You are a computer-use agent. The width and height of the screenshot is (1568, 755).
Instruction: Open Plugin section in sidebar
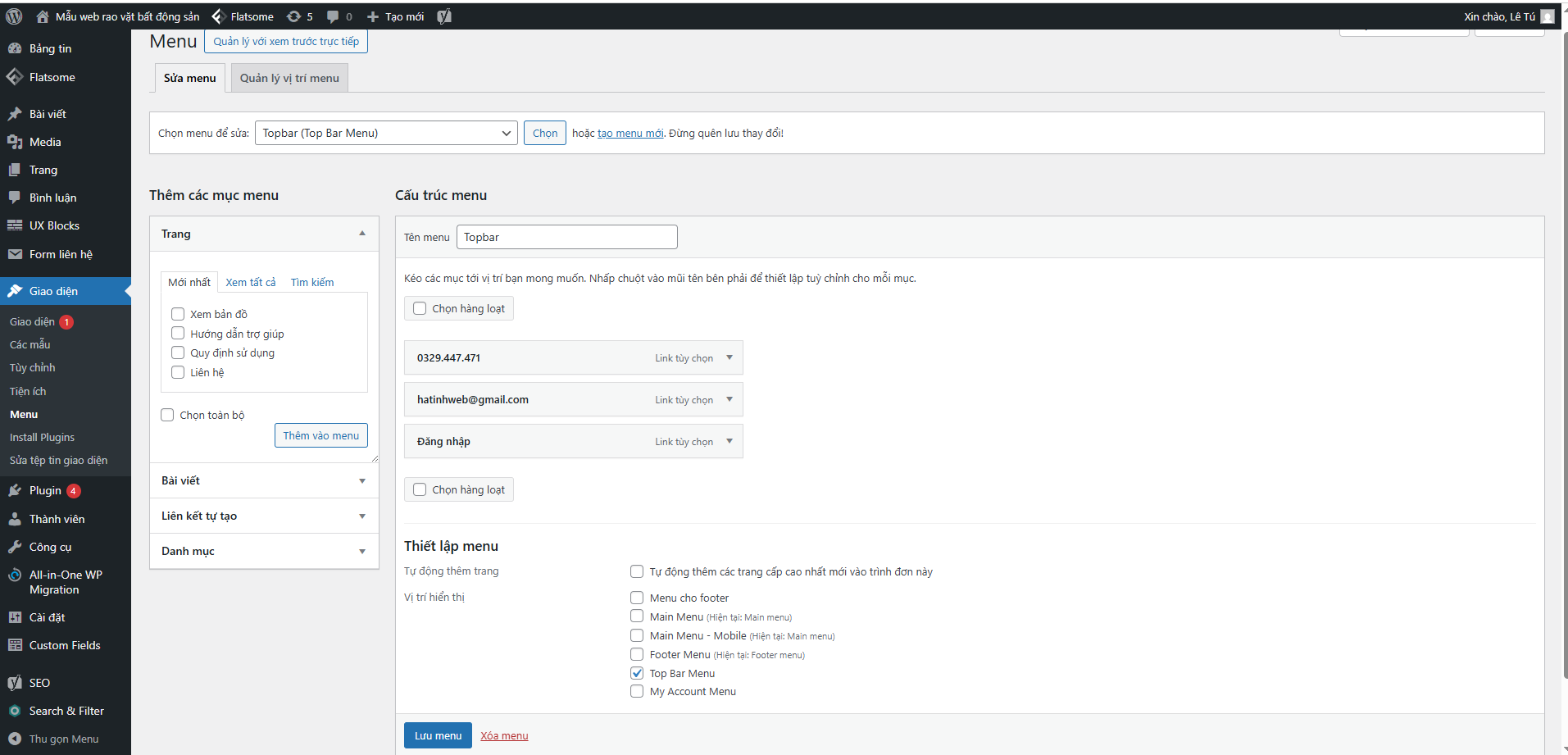45,490
